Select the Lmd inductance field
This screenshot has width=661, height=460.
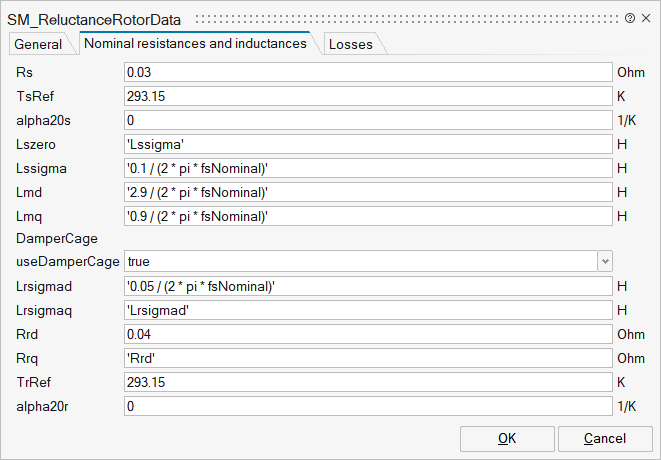pyautogui.click(x=367, y=192)
